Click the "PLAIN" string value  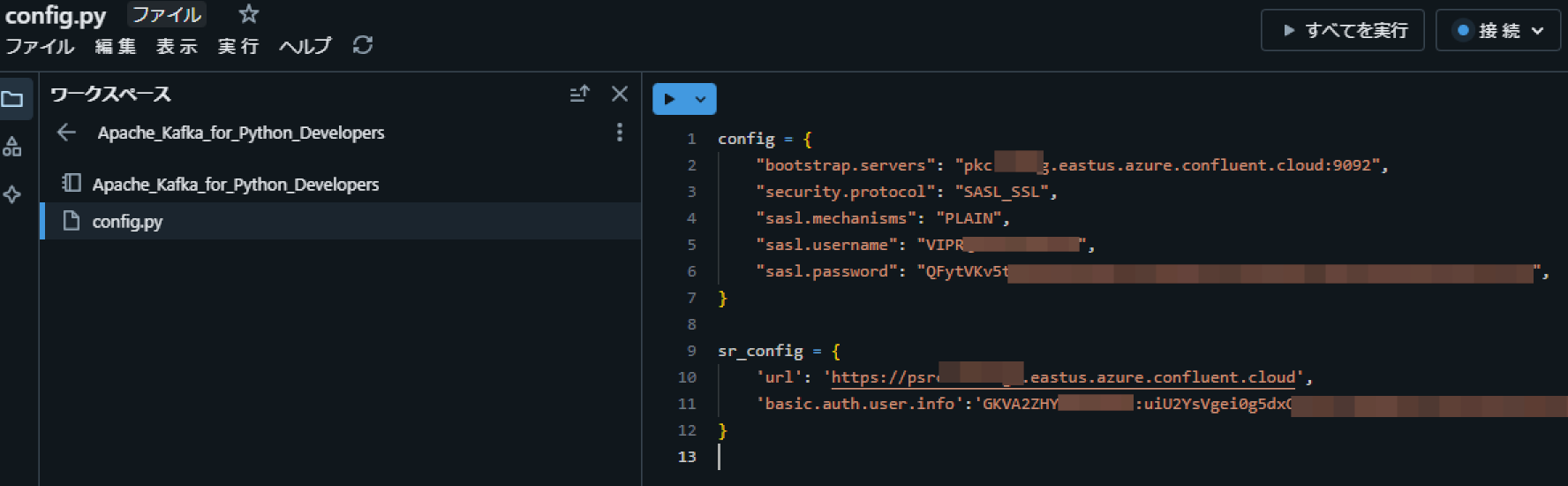[x=969, y=218]
